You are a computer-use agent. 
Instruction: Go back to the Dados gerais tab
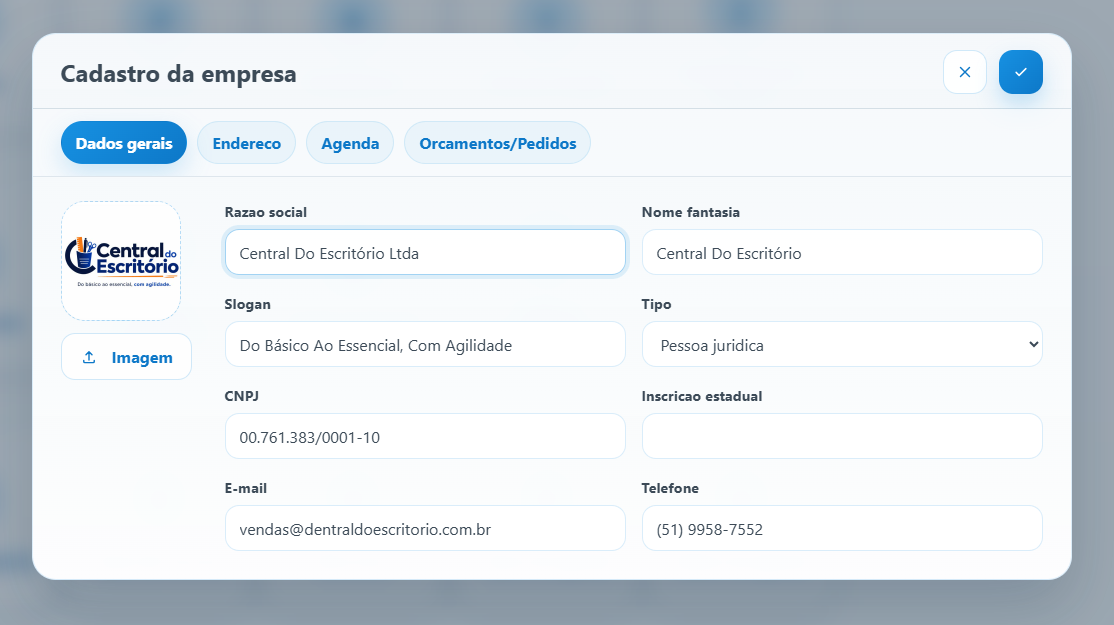tap(123, 142)
